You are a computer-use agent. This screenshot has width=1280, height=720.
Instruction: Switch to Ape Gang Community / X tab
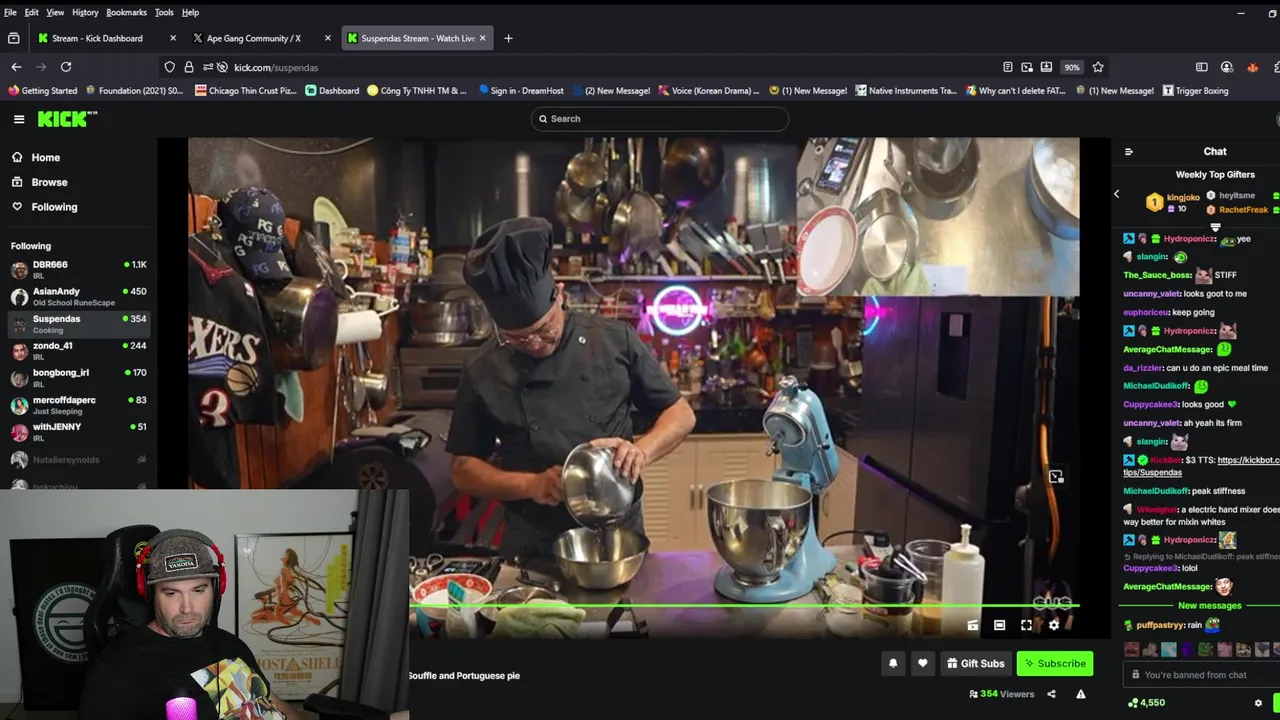[x=253, y=38]
